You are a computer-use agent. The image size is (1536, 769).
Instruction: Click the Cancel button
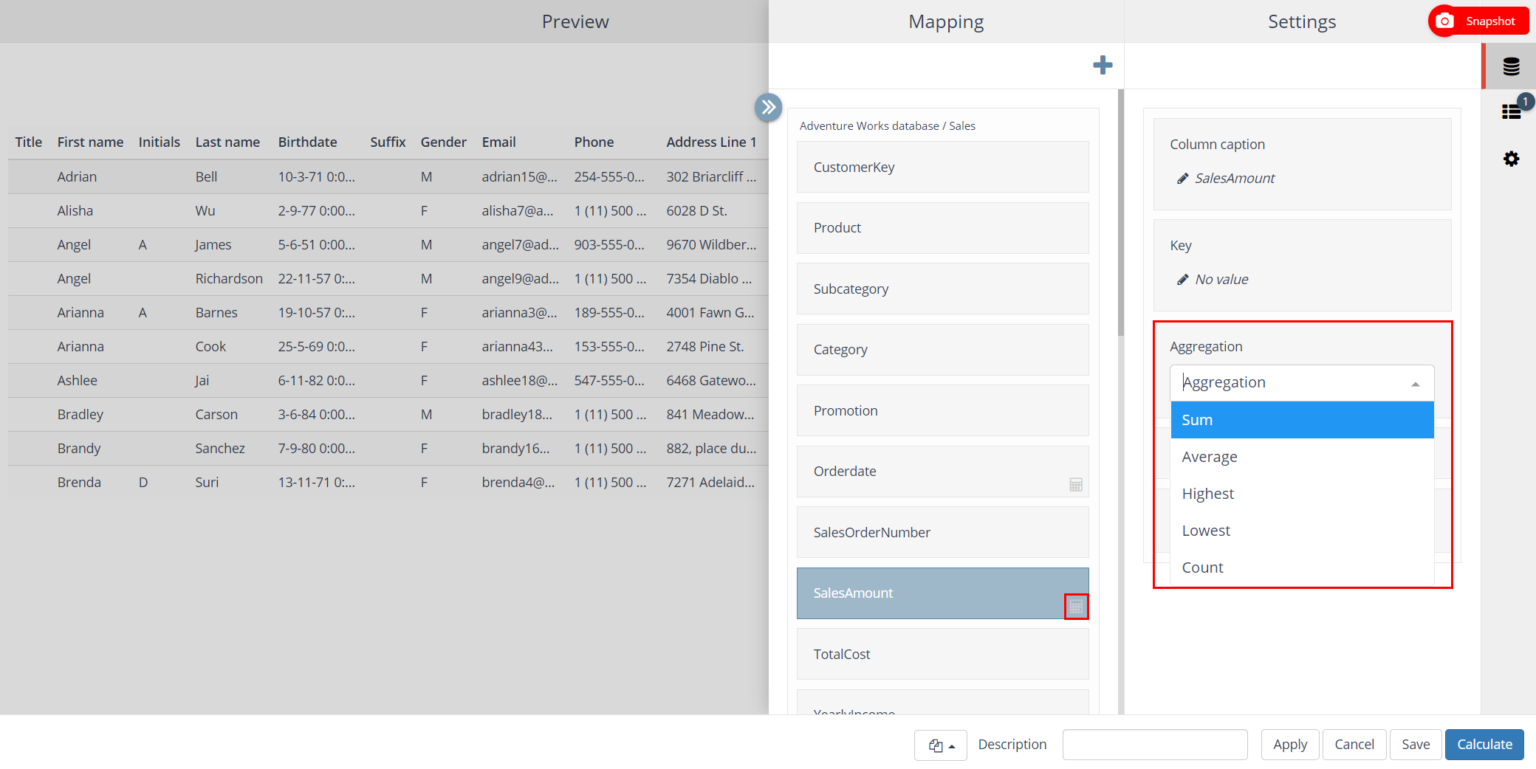[1354, 745]
